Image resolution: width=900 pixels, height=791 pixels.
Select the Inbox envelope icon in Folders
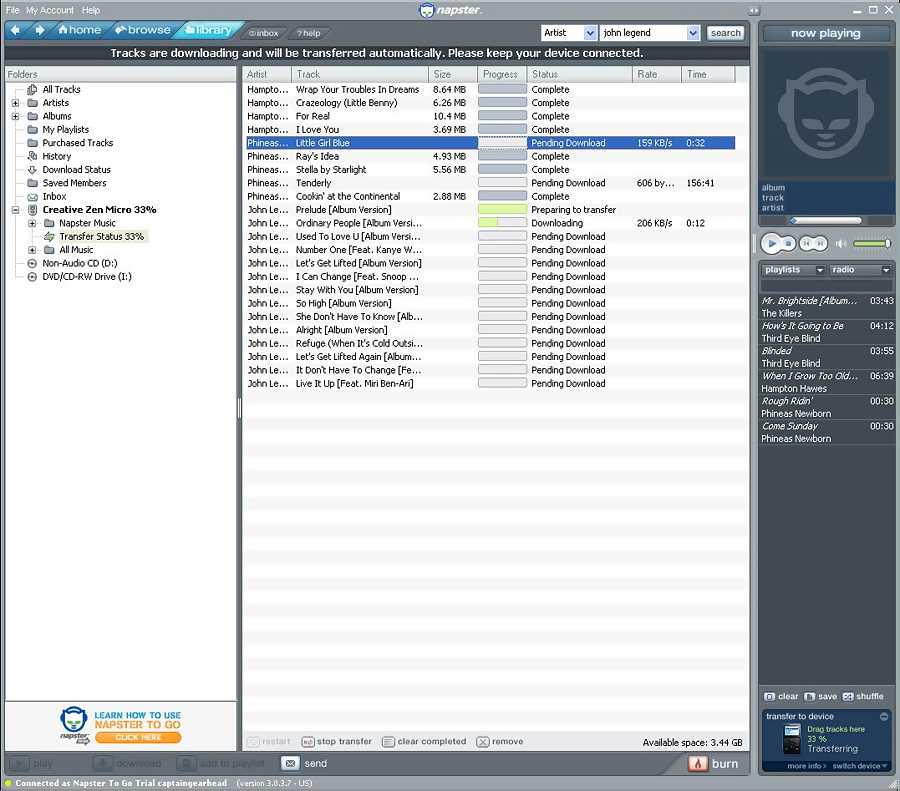(32, 196)
